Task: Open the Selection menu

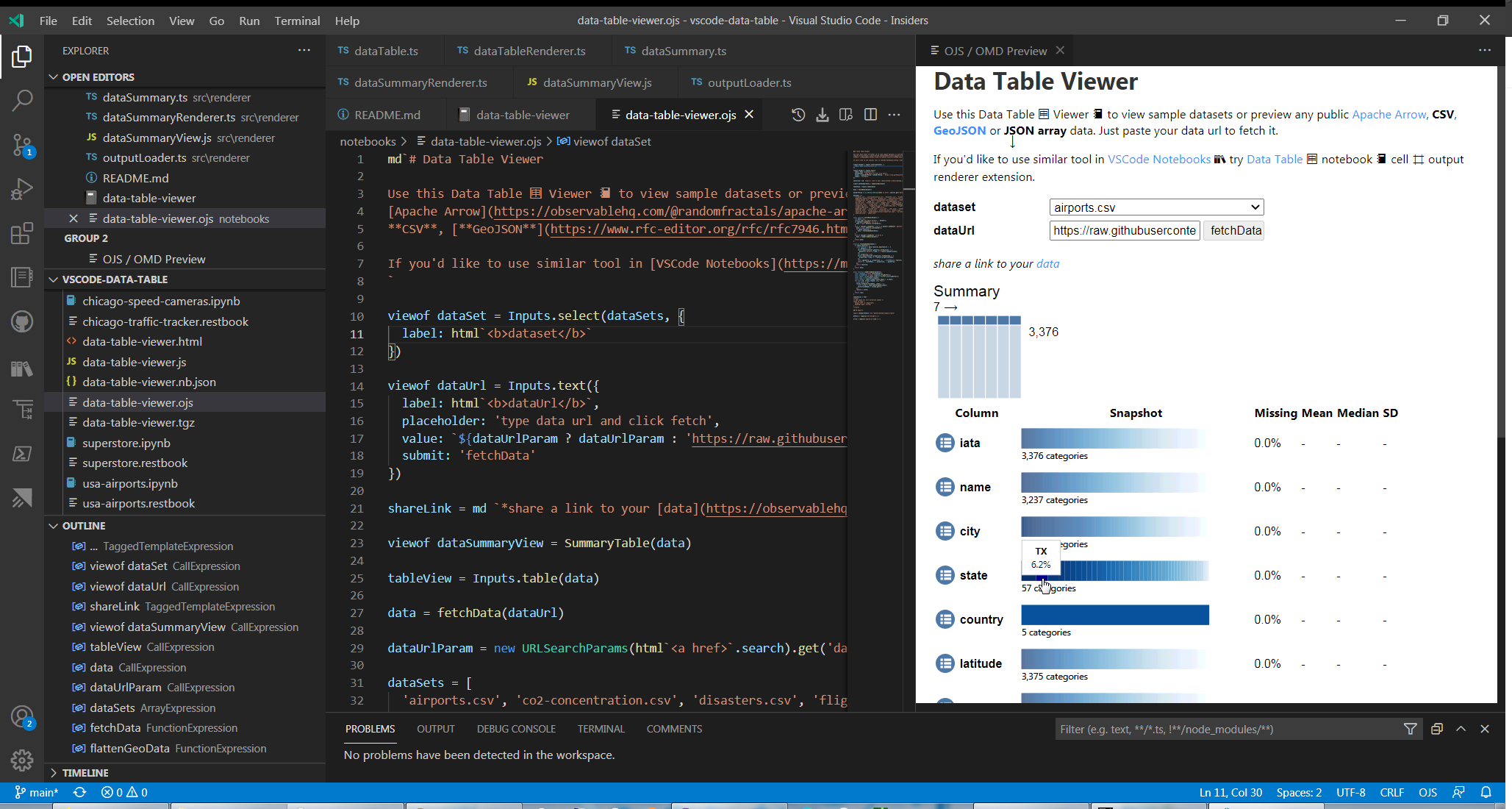Action: 130,21
